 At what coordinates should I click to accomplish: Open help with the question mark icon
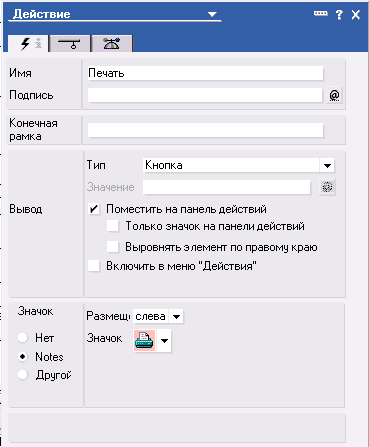[x=339, y=15]
